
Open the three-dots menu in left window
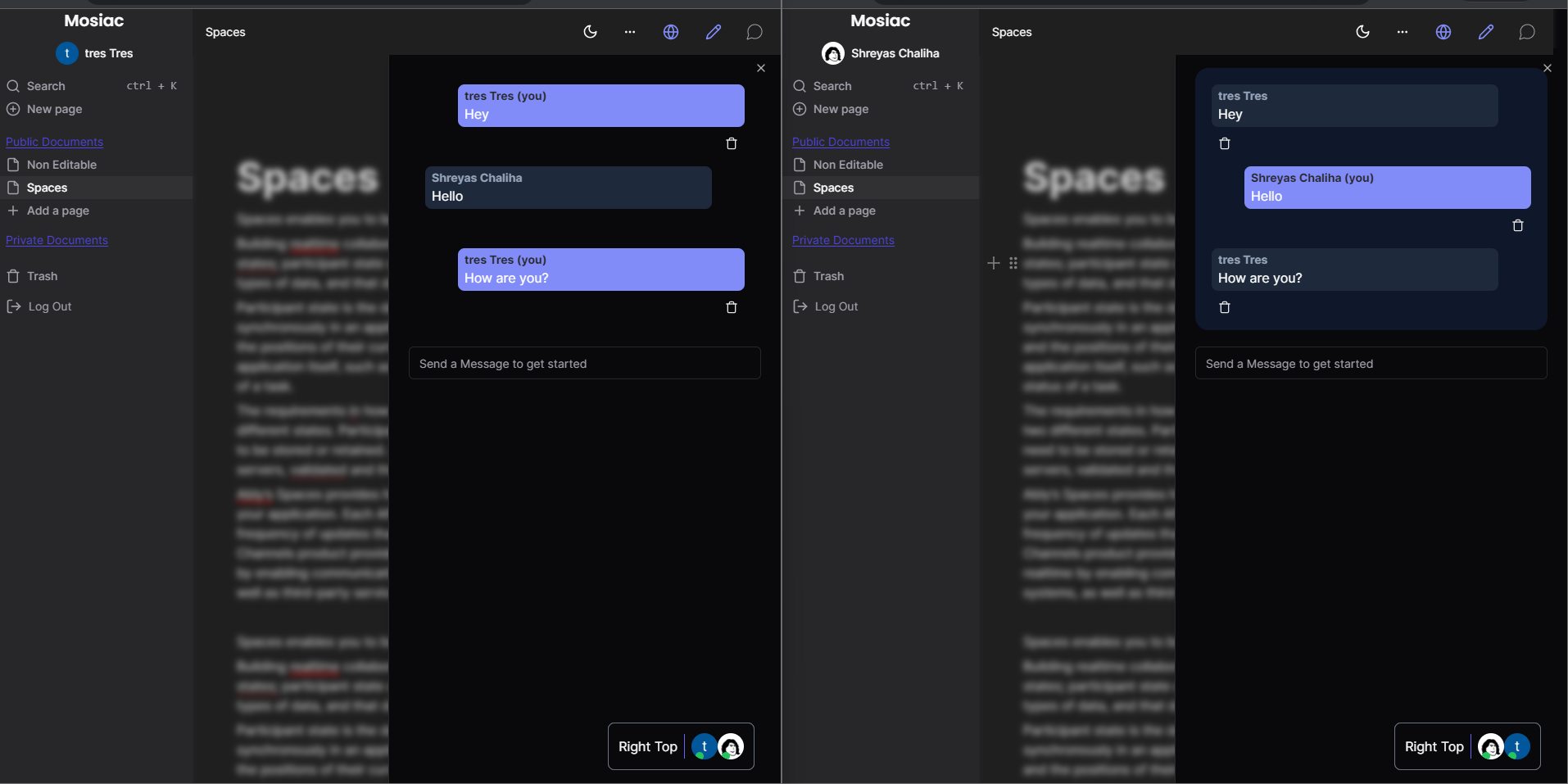point(629,32)
